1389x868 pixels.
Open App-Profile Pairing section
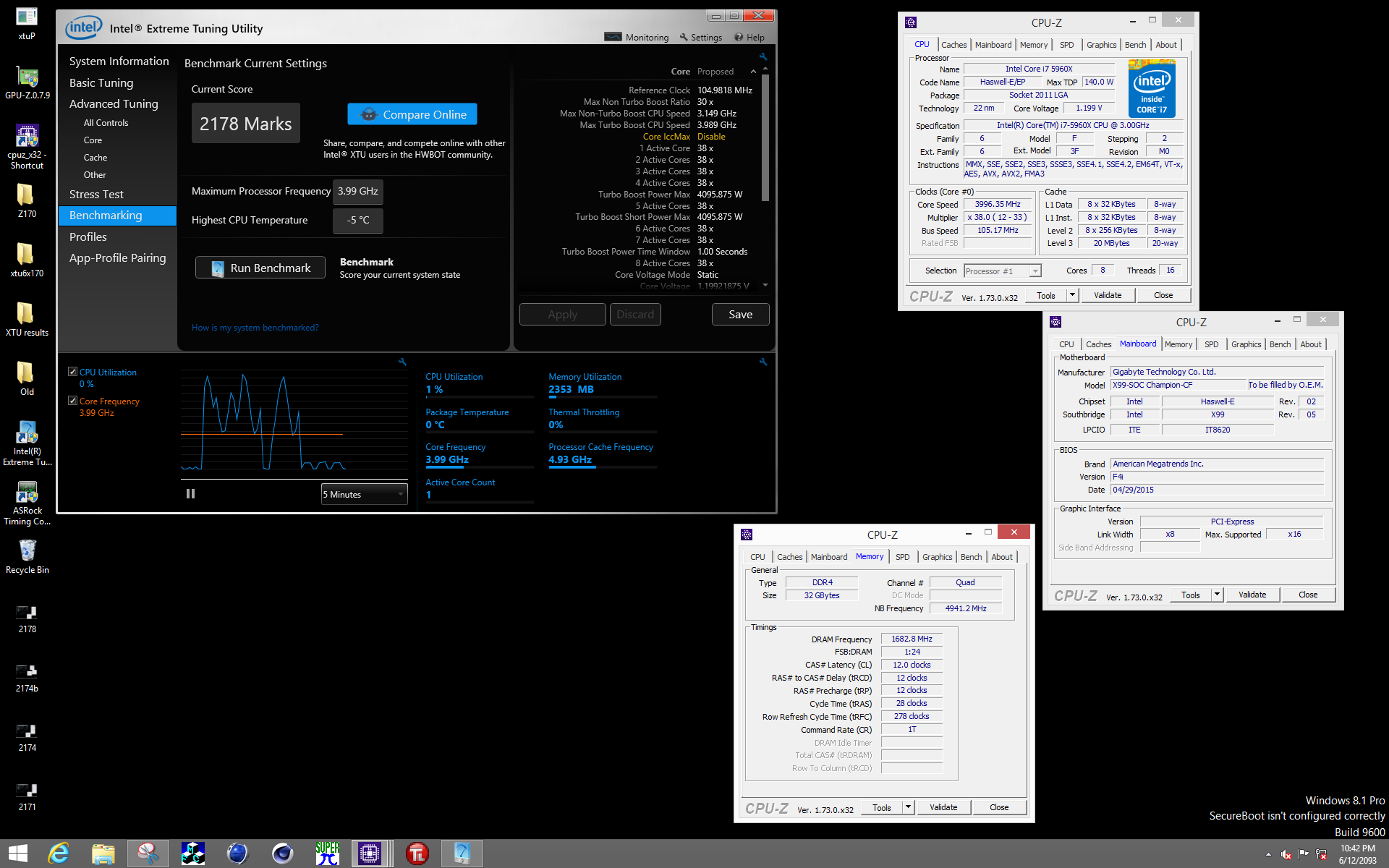117,258
